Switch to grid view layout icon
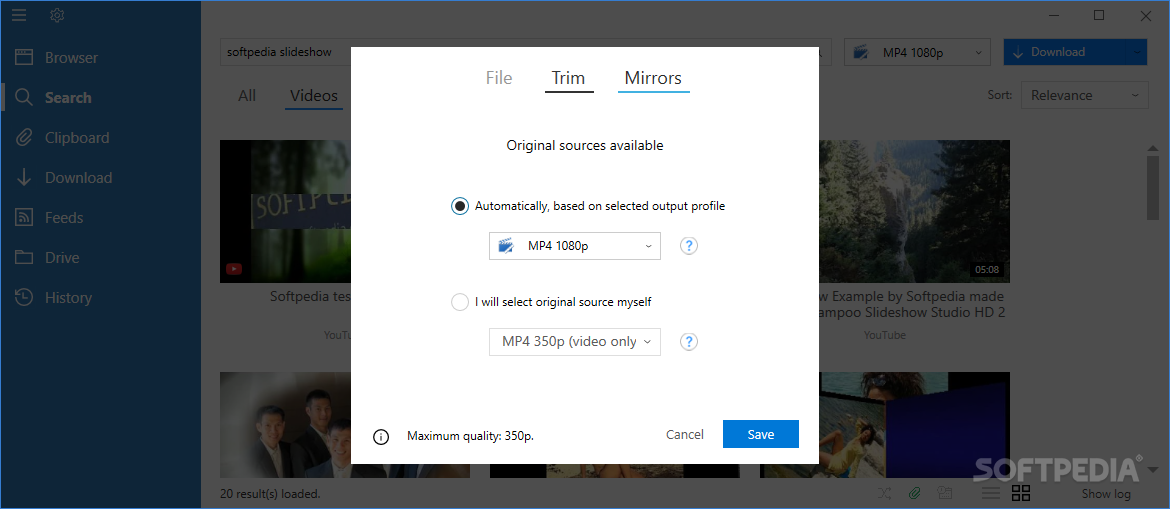 coord(1021,493)
